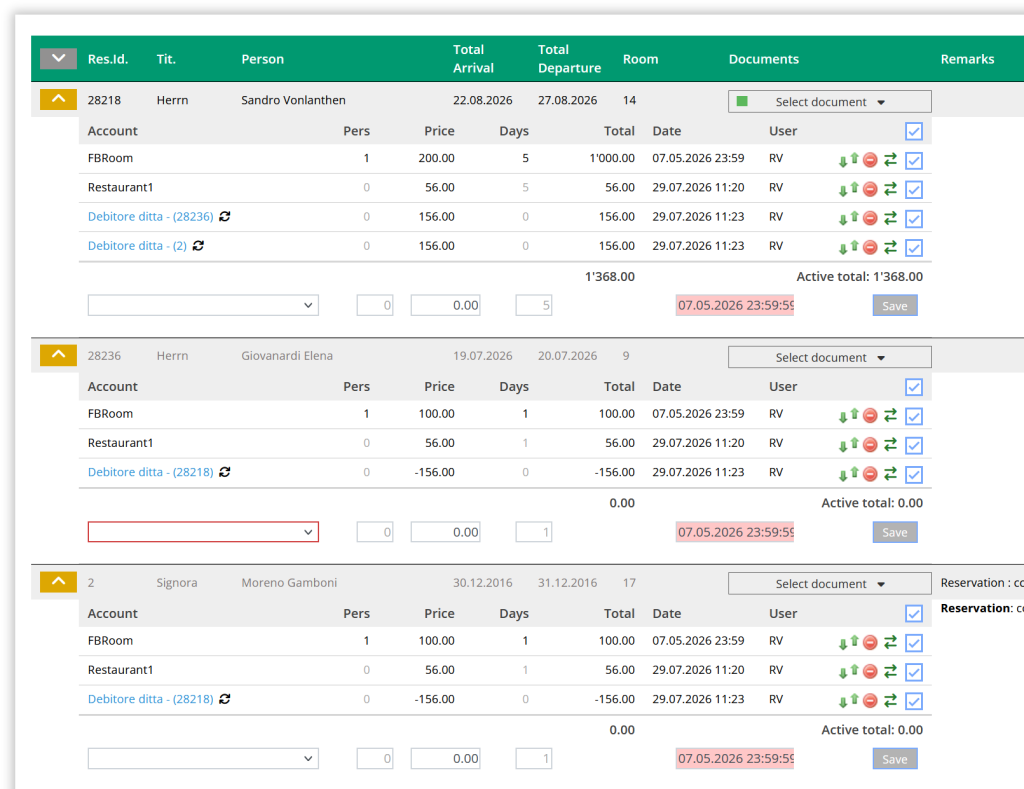Screen dimensions: 1024x789
Task: Click red delete icon on FBRoom row of reservation 28218
Action: coord(870,159)
